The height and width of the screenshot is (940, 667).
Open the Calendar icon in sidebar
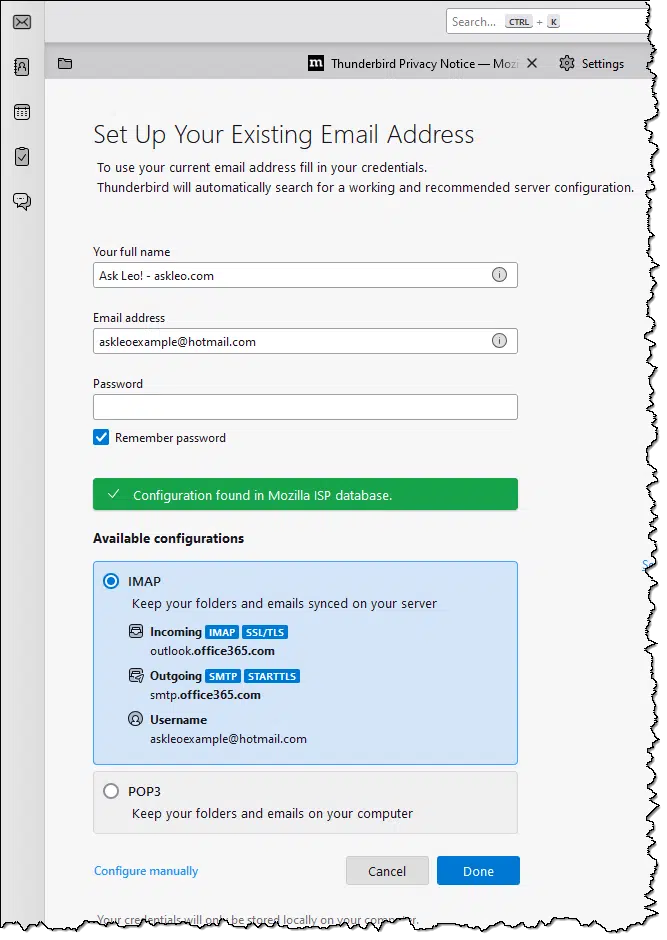22,112
